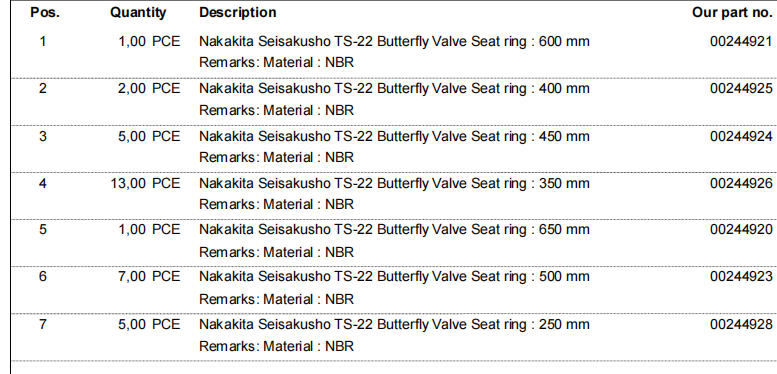Image resolution: width=777 pixels, height=374 pixels.
Task: Click the 650 mm seat ring description
Action: point(394,229)
